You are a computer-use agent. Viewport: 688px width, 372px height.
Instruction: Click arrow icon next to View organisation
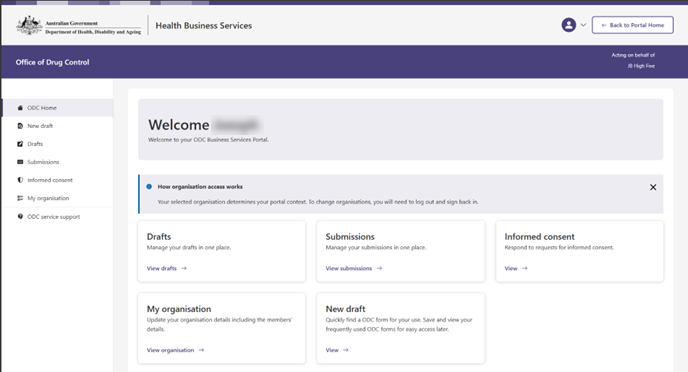pos(201,350)
